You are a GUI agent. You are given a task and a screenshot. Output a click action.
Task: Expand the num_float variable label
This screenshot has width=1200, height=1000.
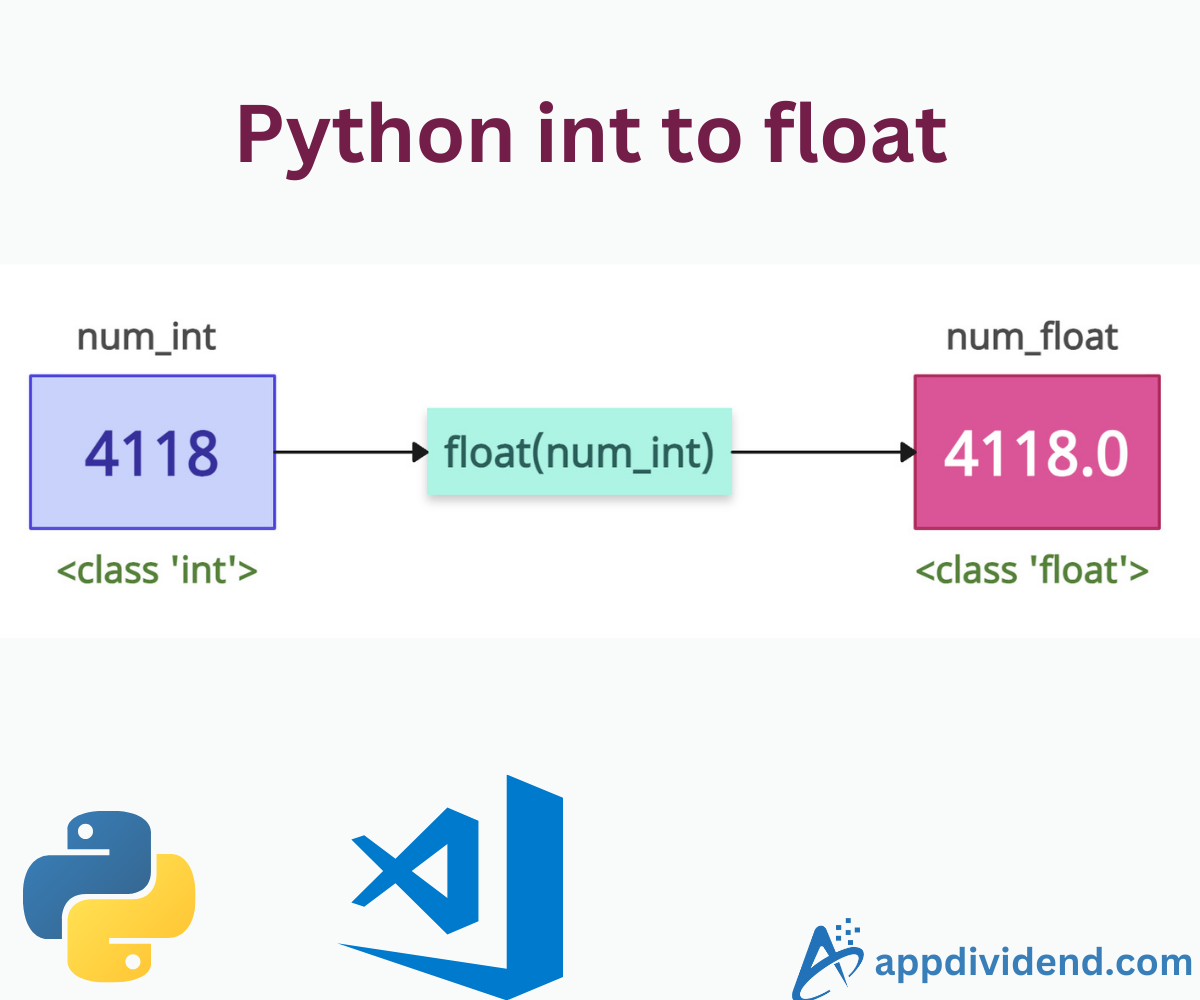[x=1032, y=337]
